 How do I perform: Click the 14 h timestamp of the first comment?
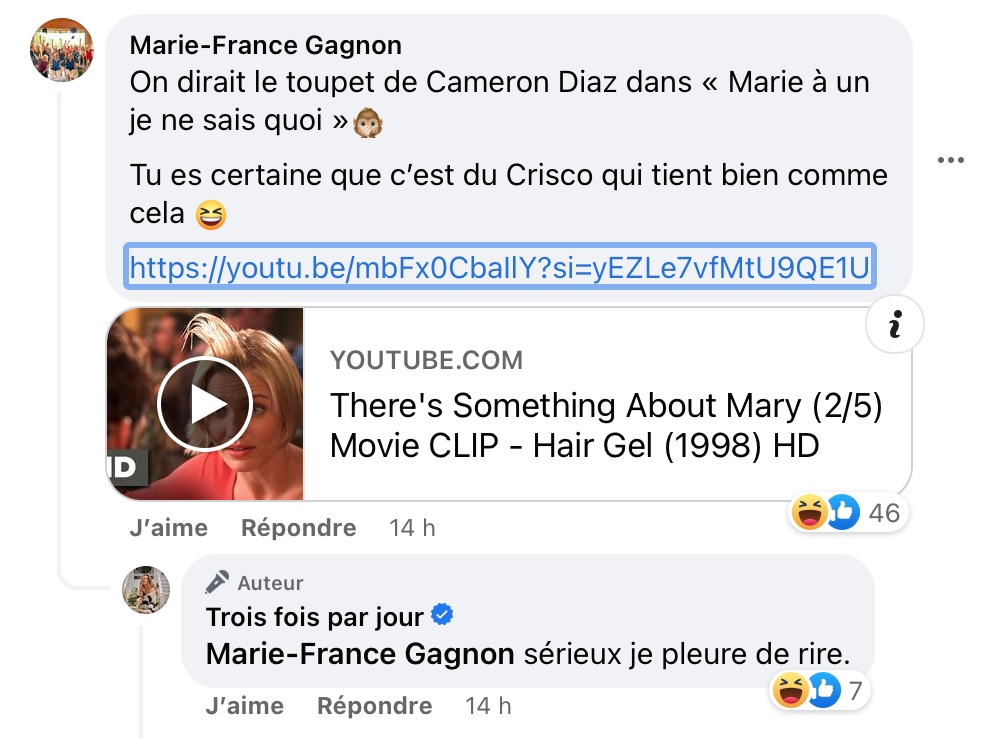point(412,527)
